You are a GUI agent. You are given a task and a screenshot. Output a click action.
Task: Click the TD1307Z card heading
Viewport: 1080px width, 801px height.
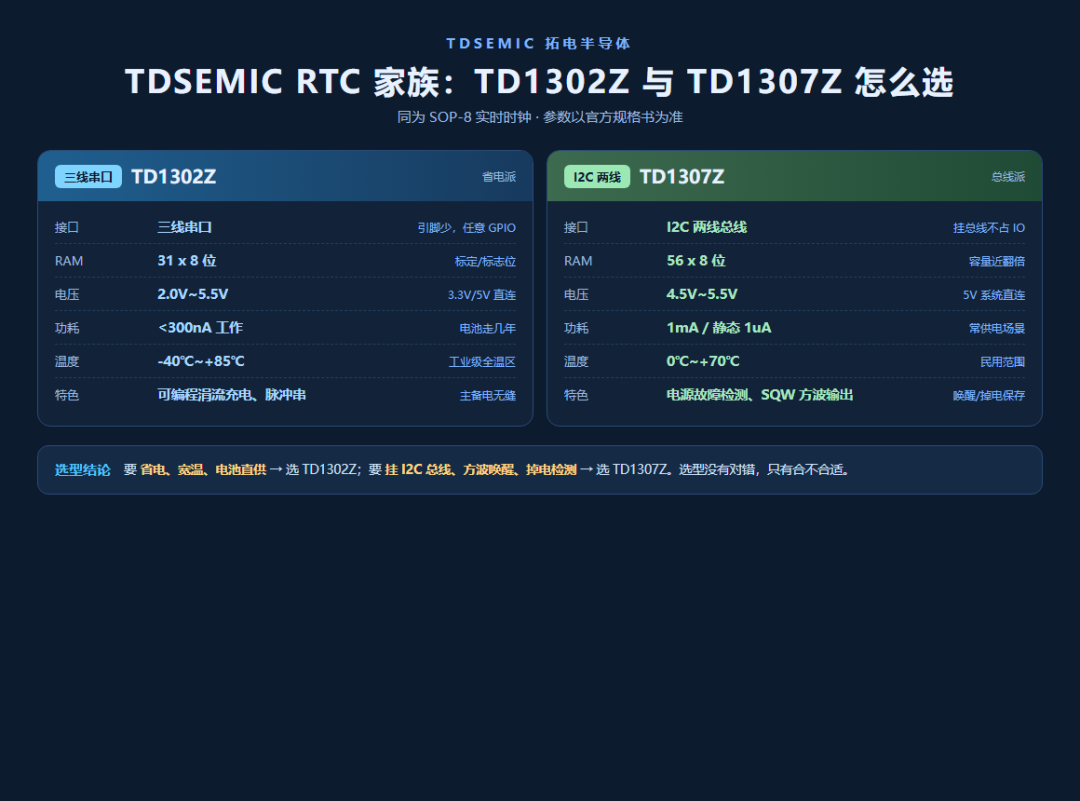[682, 177]
